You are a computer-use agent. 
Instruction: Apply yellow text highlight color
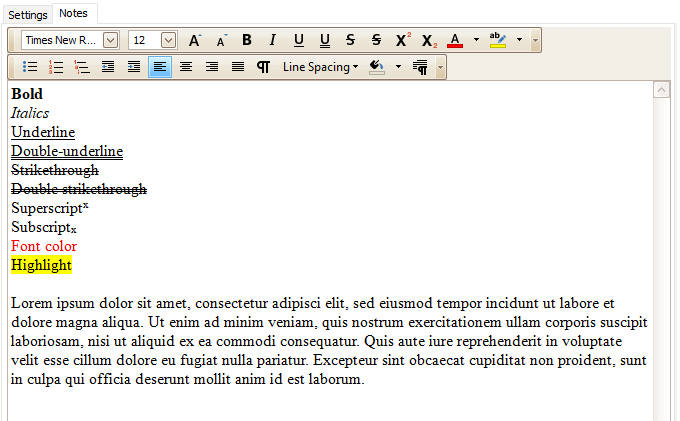click(498, 40)
